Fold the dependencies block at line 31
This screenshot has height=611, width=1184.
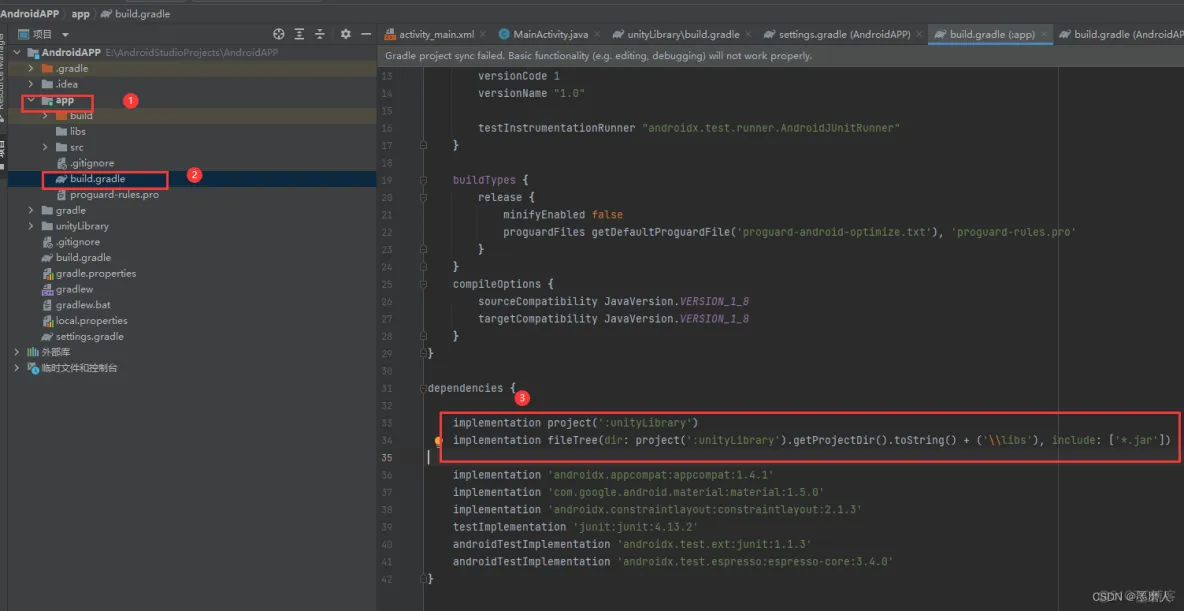(424, 388)
